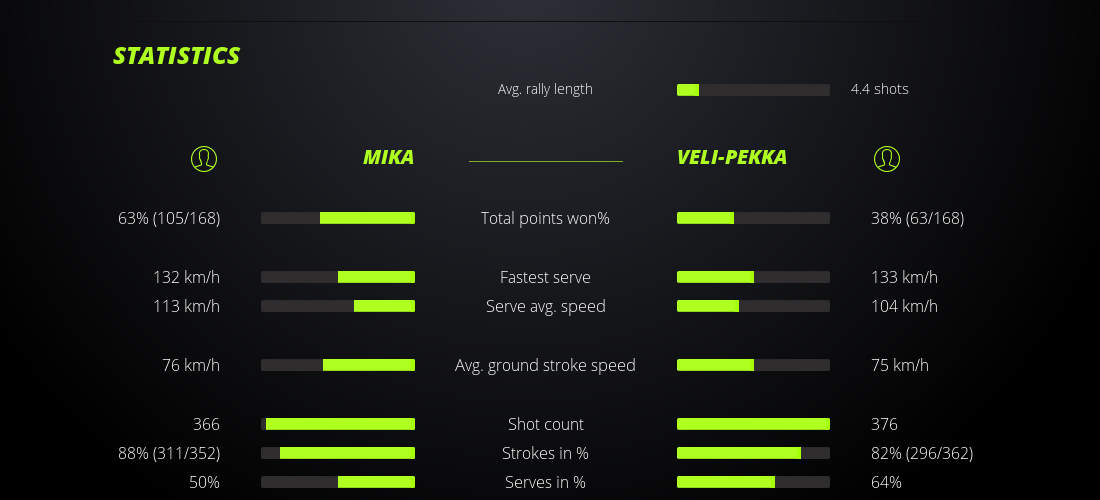Click Mika's player profile icon
This screenshot has width=1100, height=500.
(x=203, y=158)
